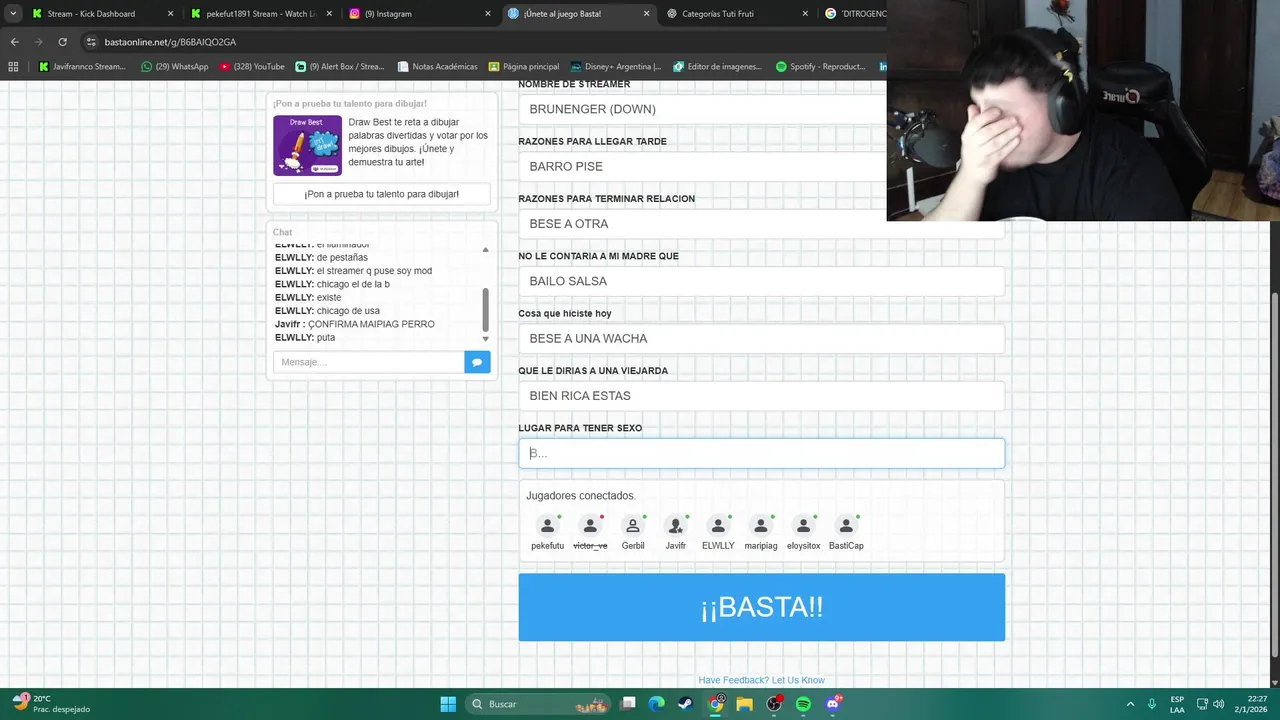
Task: Click Gerbil player avatar icon
Action: click(x=633, y=526)
